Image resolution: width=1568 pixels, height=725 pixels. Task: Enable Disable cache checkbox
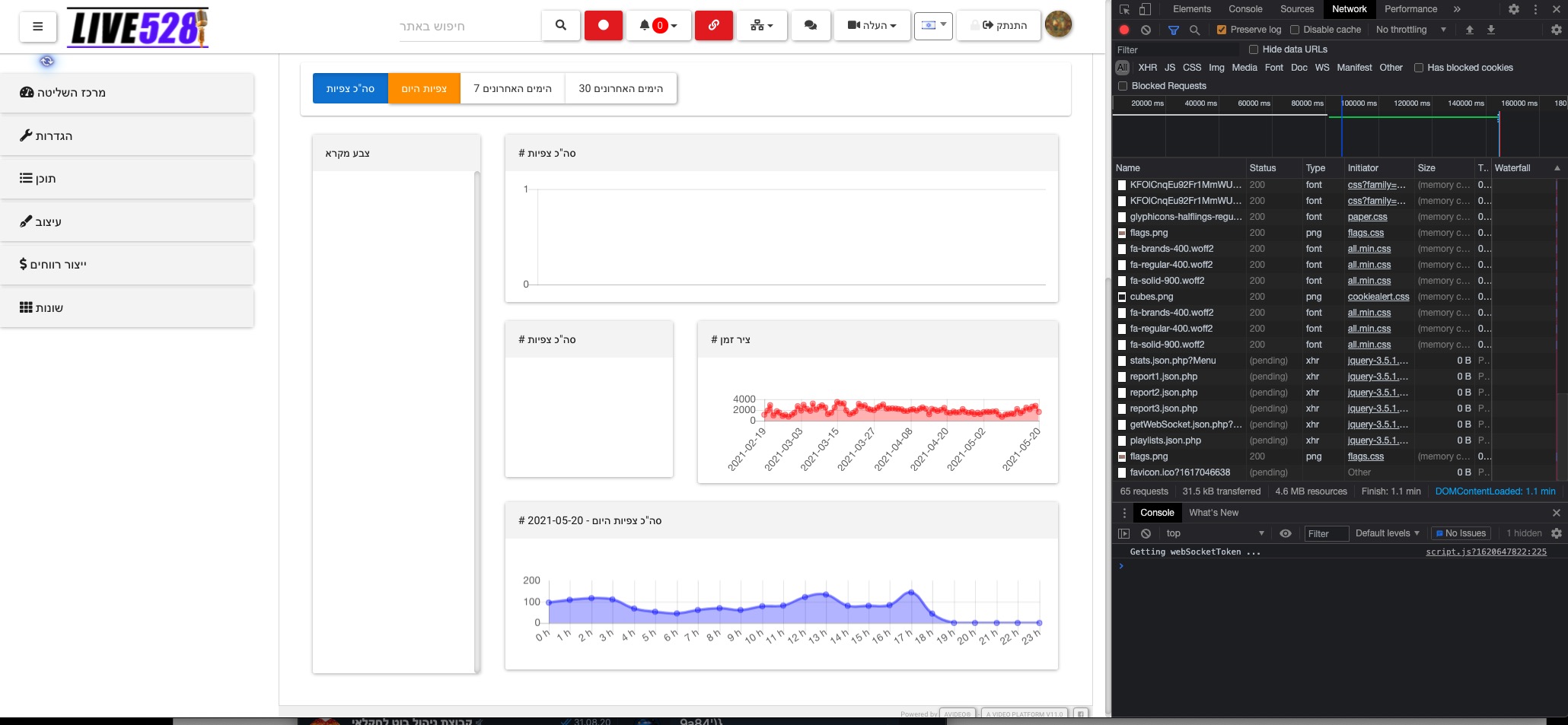[x=1294, y=30]
